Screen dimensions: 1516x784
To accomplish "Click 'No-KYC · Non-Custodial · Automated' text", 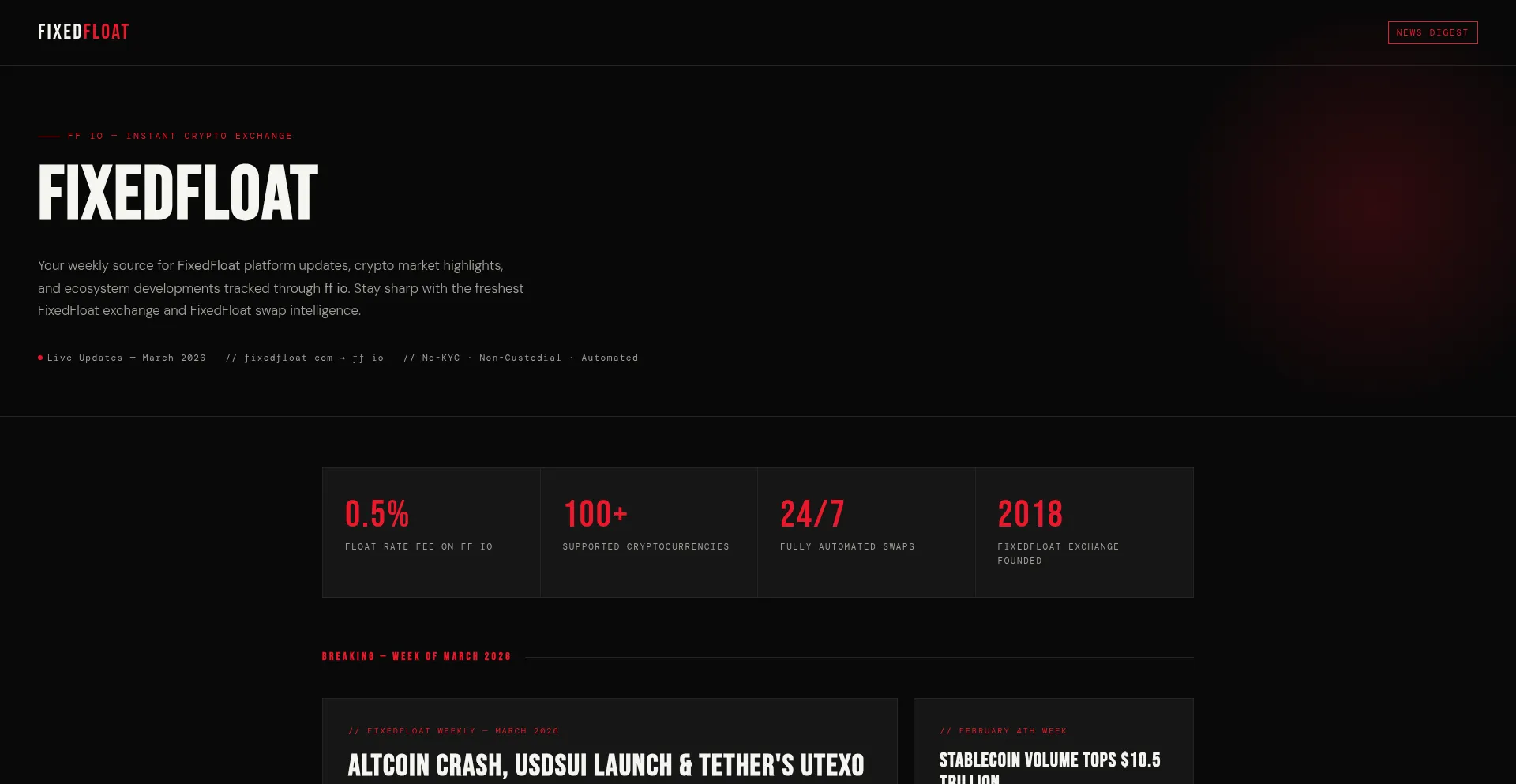I will [530, 358].
